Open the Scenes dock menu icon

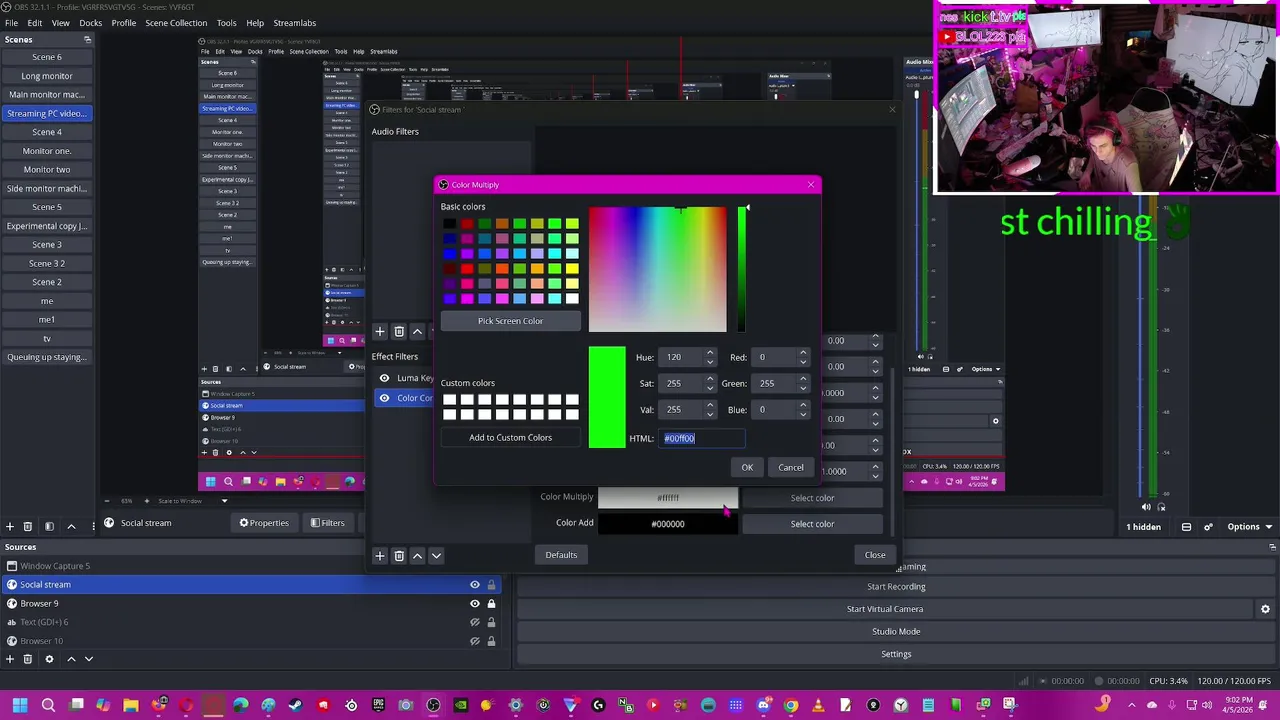pos(87,40)
